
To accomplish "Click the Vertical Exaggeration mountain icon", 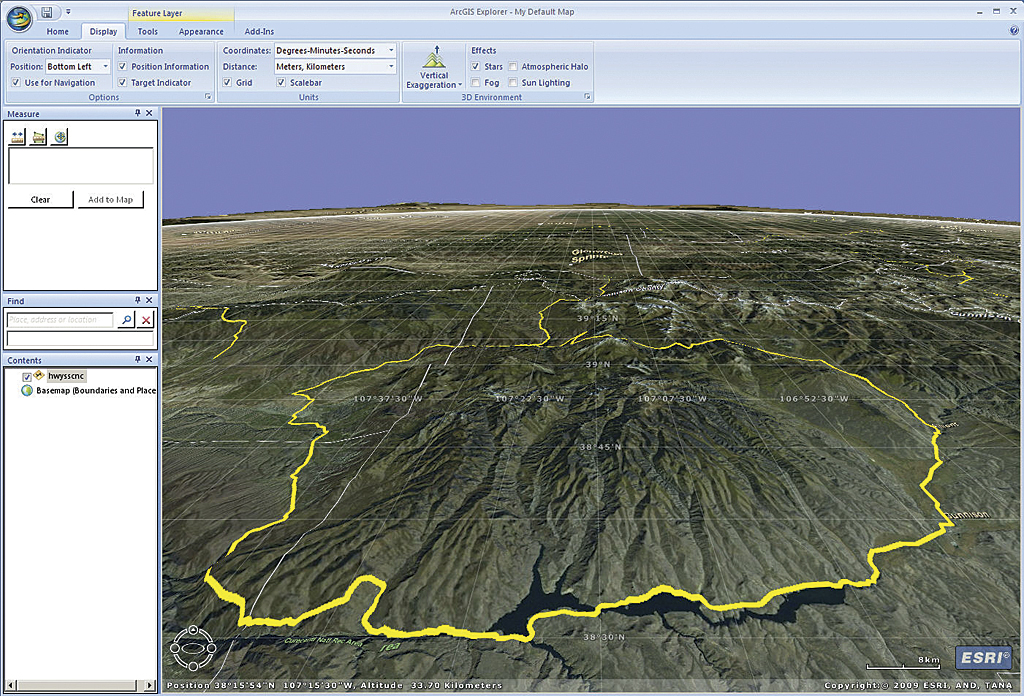I will [434, 57].
